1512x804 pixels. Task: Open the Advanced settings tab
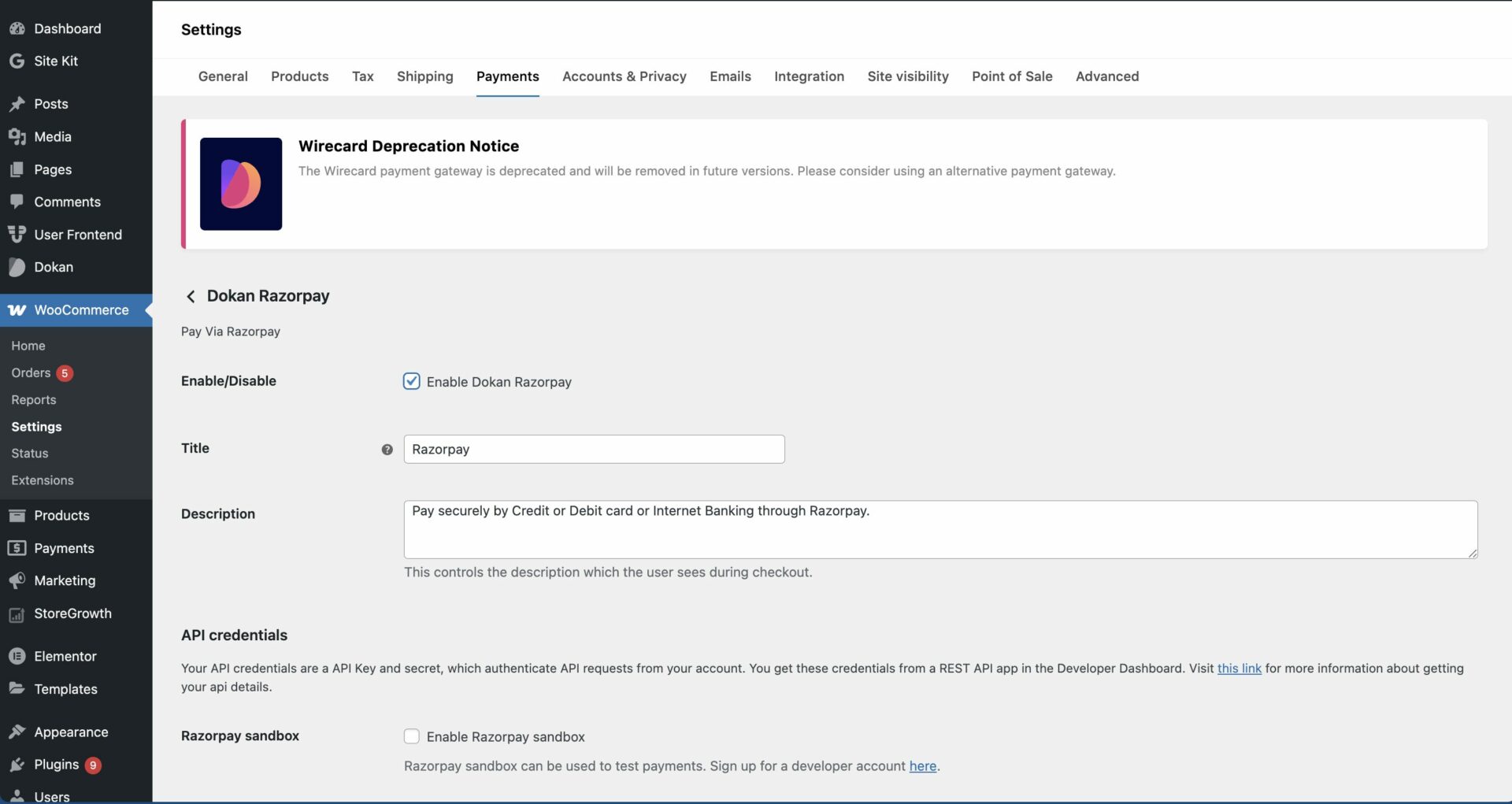1106,76
